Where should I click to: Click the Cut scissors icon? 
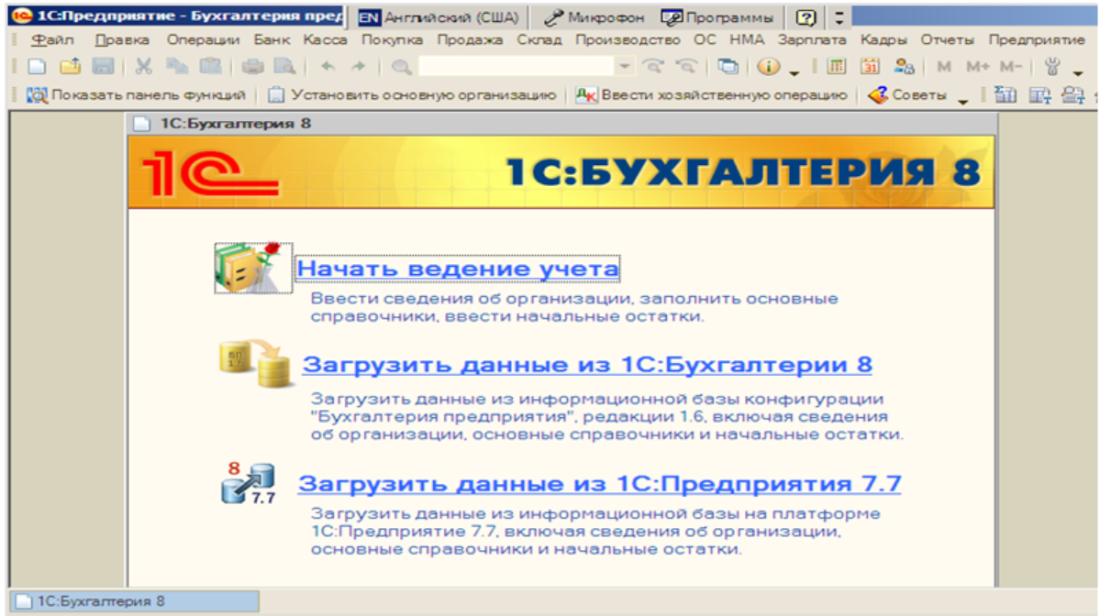pyautogui.click(x=143, y=67)
